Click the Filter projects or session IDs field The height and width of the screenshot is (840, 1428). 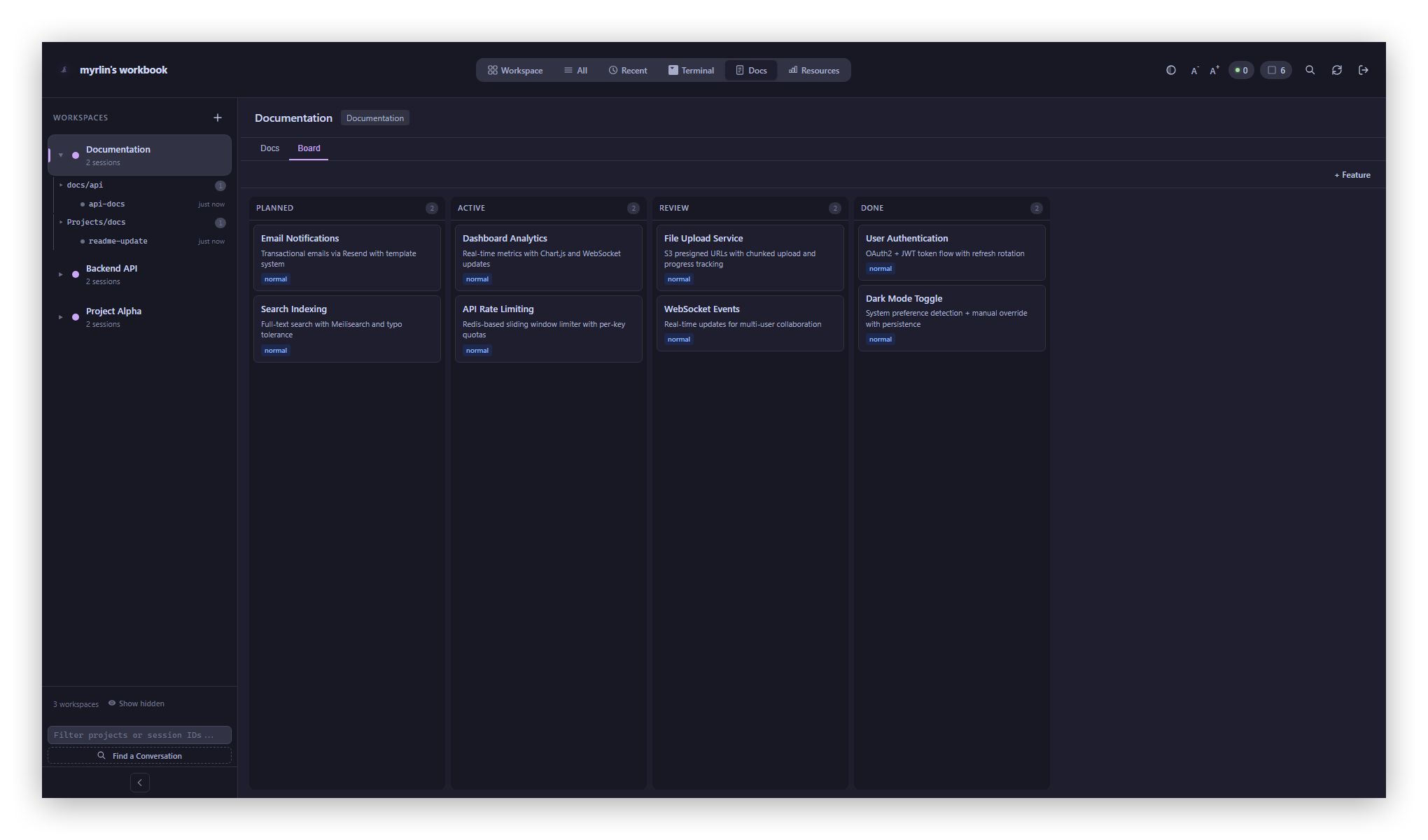point(139,735)
